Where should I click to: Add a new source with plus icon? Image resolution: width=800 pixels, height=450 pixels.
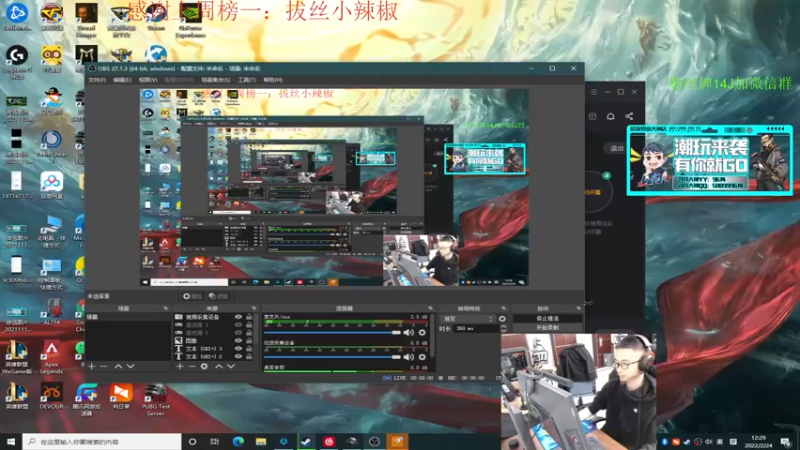[x=180, y=366]
